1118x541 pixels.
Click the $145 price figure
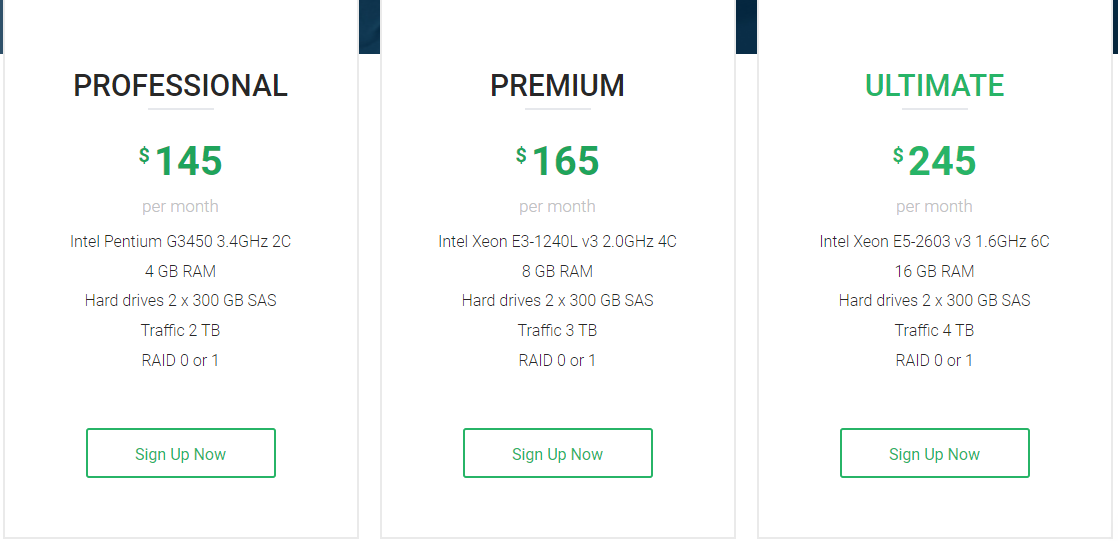click(x=181, y=161)
